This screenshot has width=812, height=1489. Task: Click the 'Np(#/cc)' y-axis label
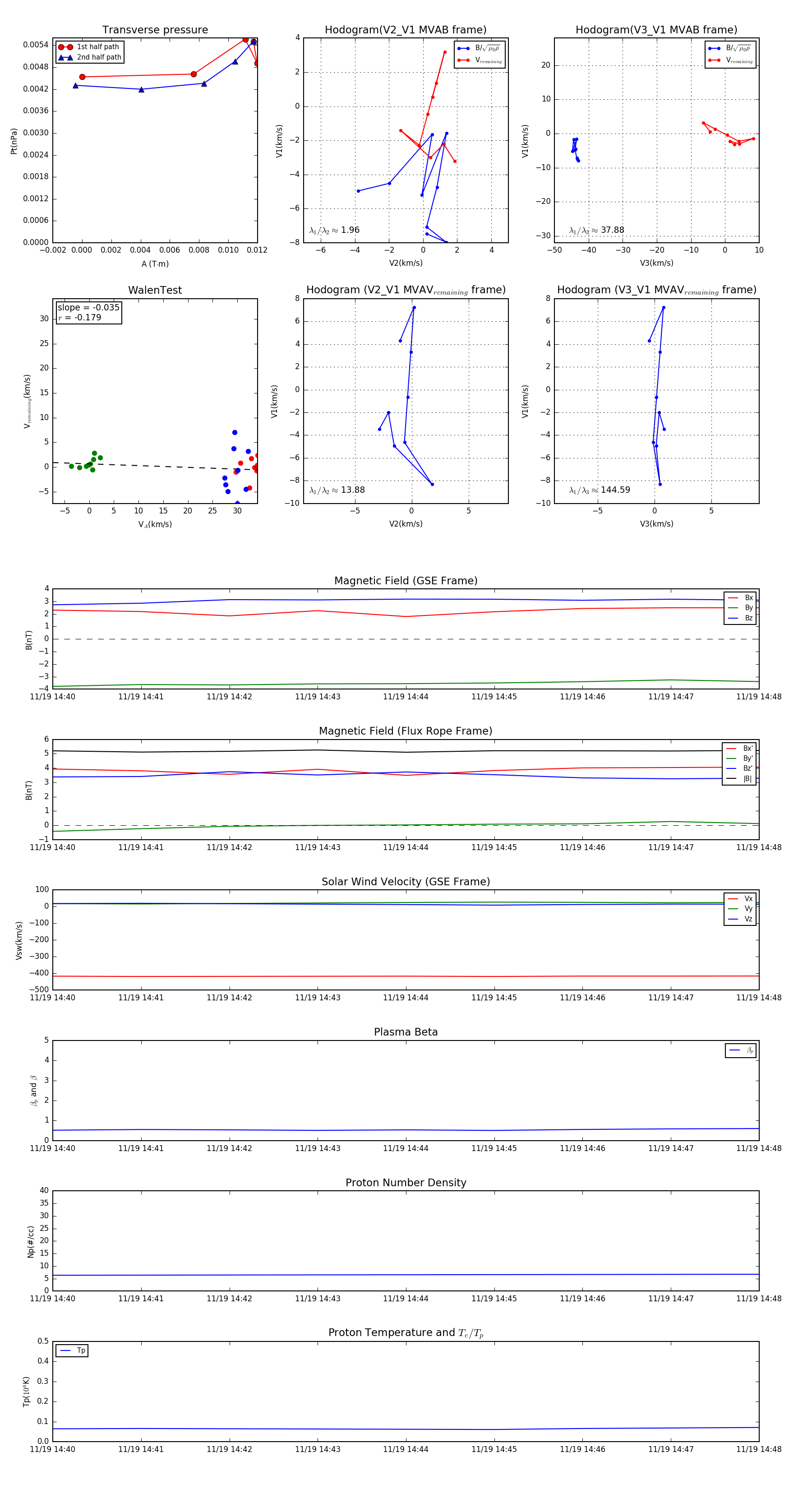(x=31, y=1242)
